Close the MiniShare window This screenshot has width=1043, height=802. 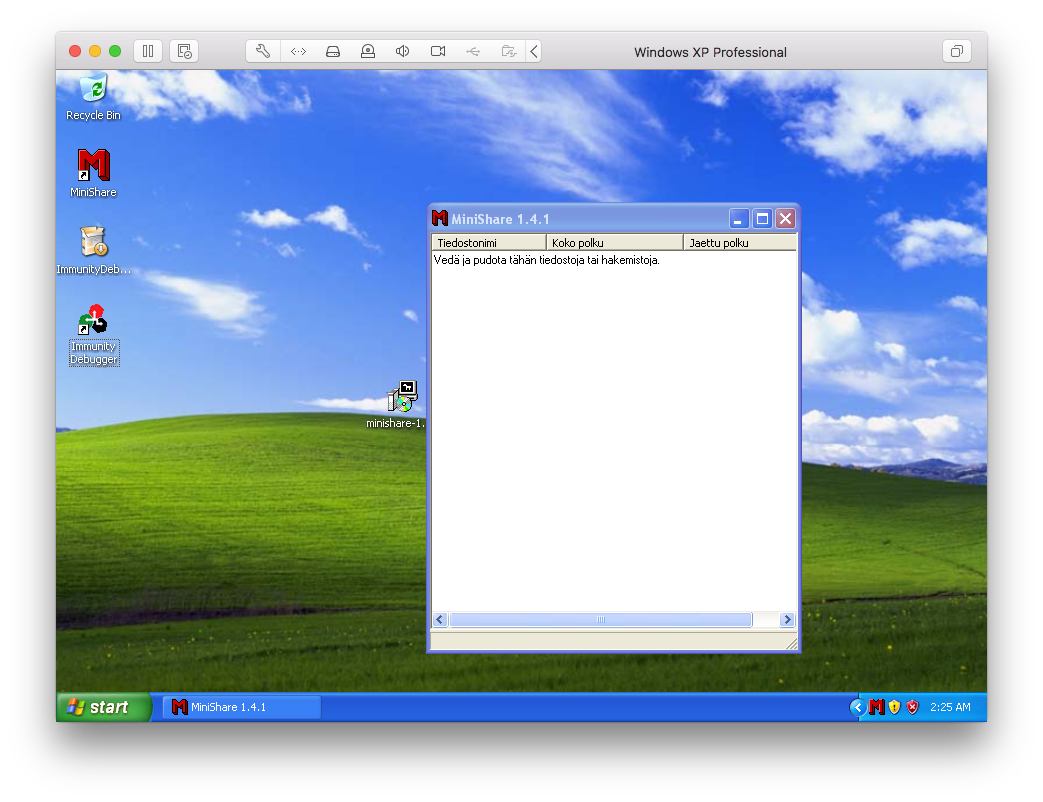pos(786,218)
